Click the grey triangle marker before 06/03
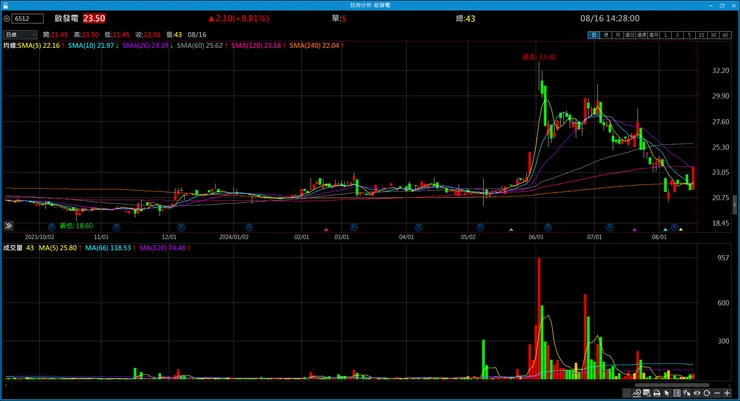The width and height of the screenshot is (740, 401). click(x=511, y=230)
